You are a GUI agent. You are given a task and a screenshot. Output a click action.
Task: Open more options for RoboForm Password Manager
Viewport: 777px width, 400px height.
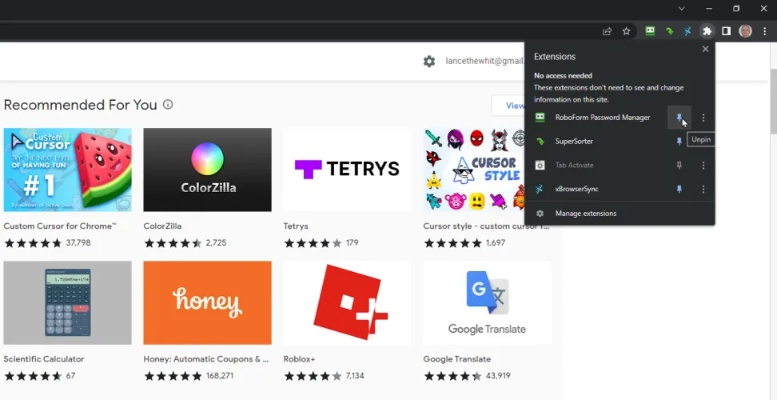point(703,118)
